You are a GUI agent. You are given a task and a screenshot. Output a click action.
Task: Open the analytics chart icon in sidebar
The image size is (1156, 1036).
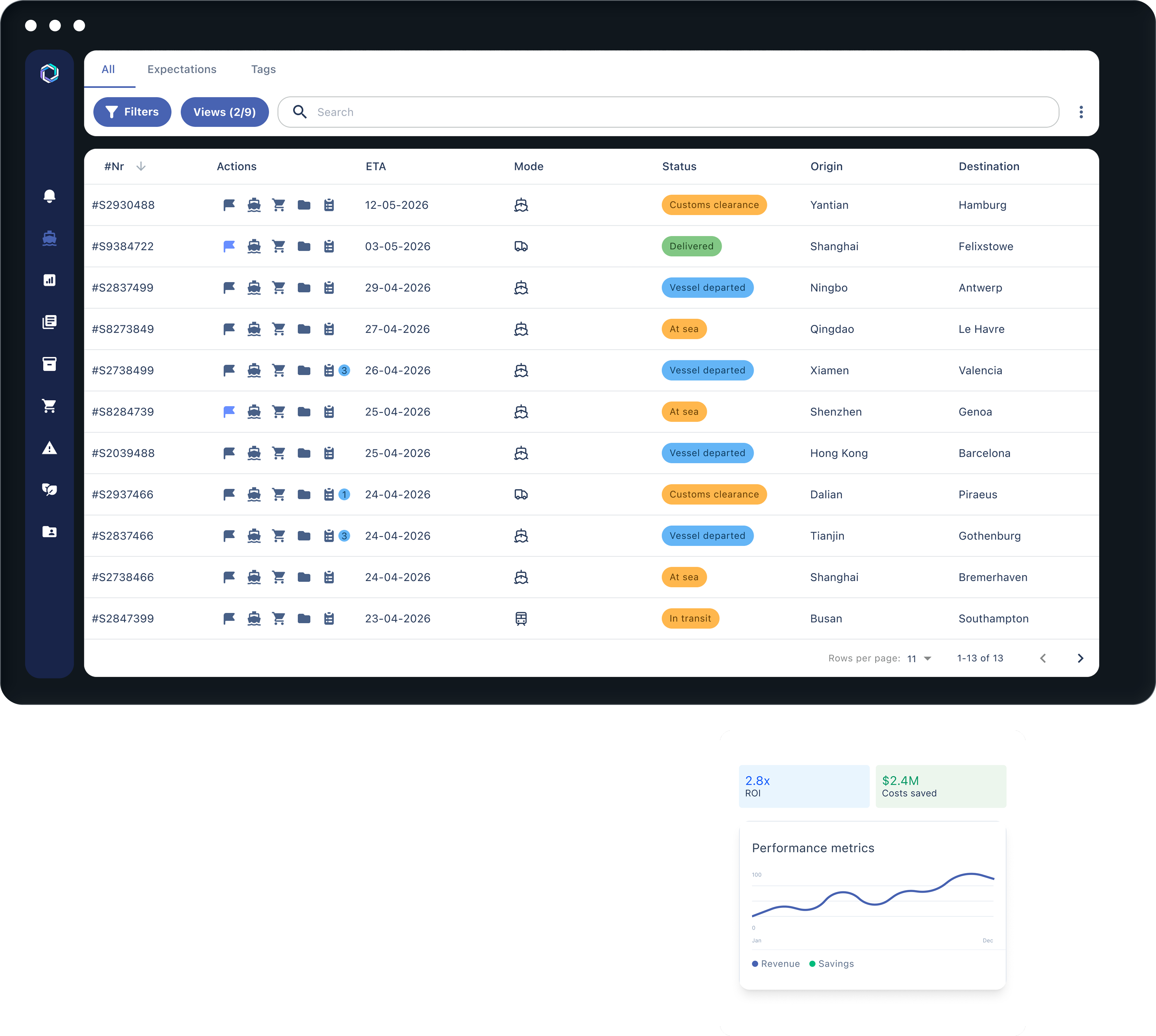coord(50,280)
